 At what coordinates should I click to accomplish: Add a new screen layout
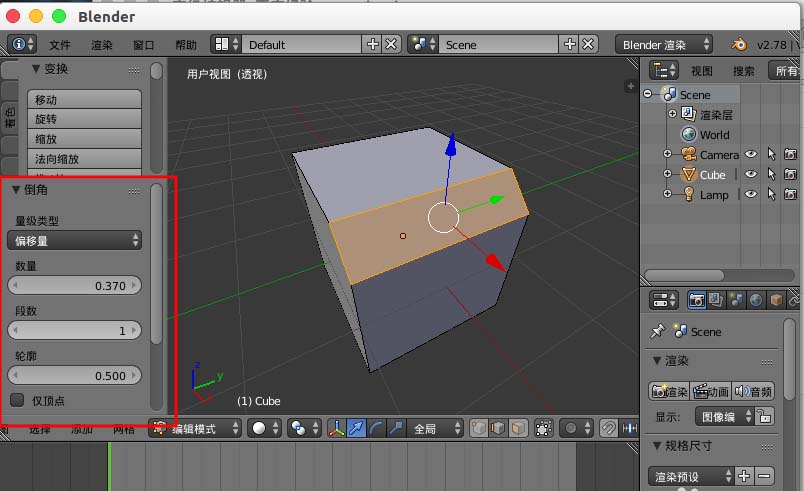click(372, 45)
